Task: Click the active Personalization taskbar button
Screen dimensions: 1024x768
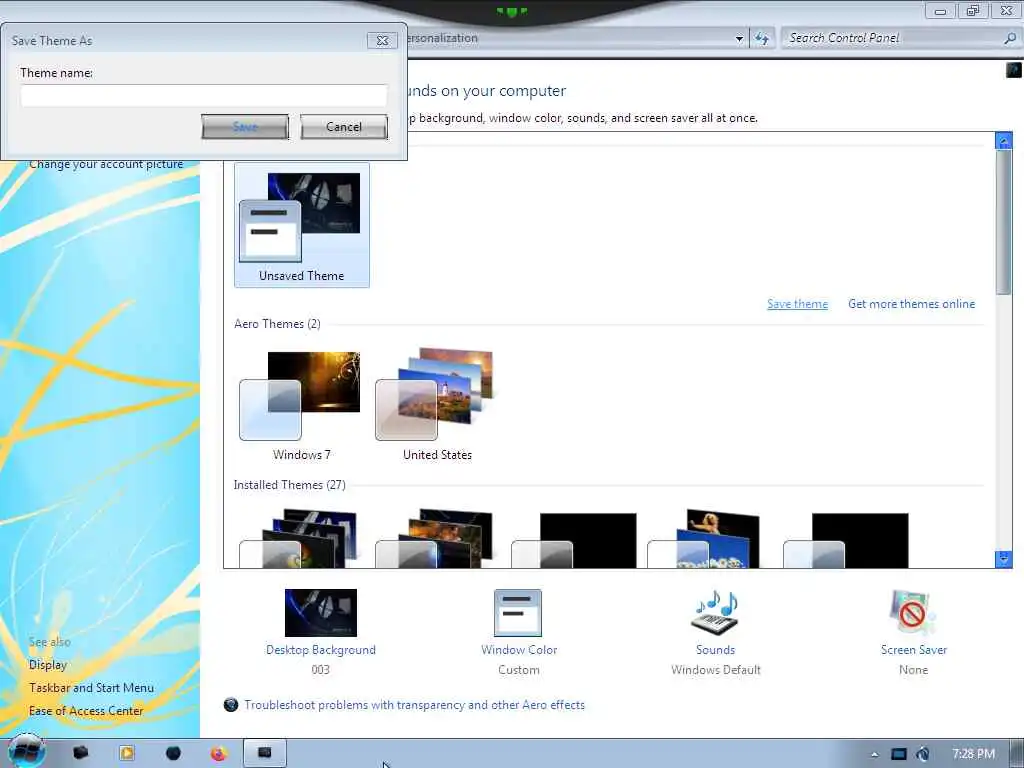Action: [x=264, y=753]
